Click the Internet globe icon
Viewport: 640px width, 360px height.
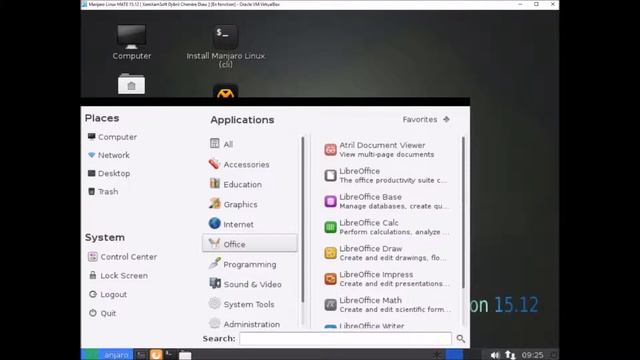click(x=214, y=223)
